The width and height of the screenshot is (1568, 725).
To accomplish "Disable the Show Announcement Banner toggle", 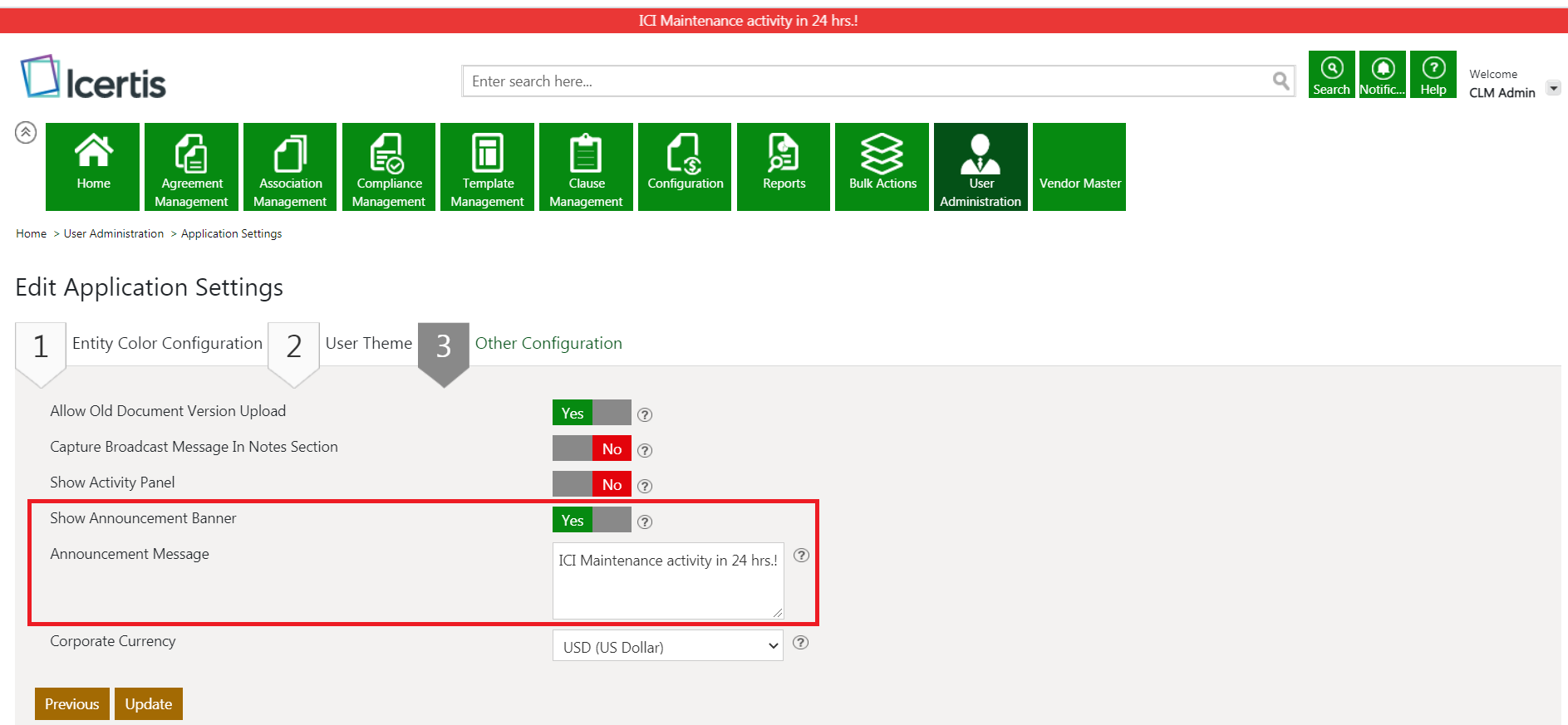I will tap(592, 521).
